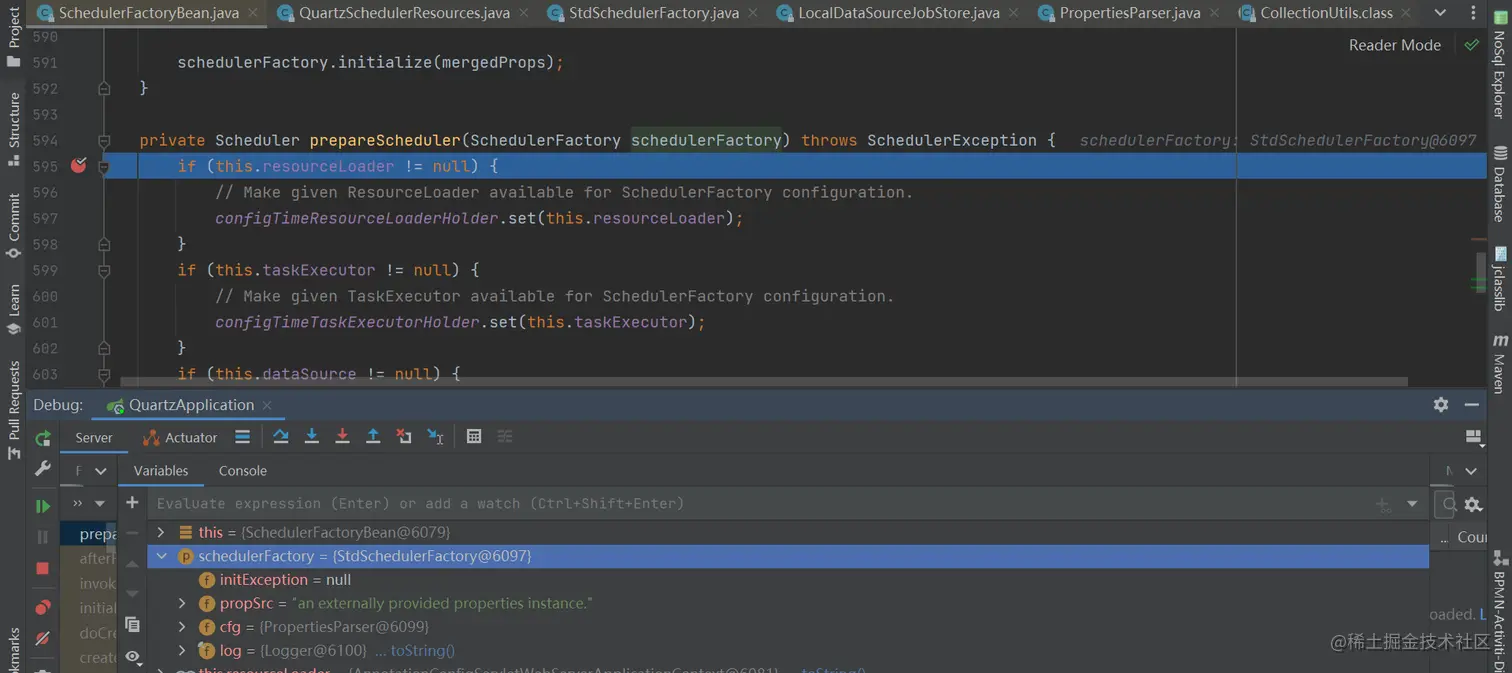1512x673 pixels.
Task: Open the Maven tool window
Action: coord(1499,363)
